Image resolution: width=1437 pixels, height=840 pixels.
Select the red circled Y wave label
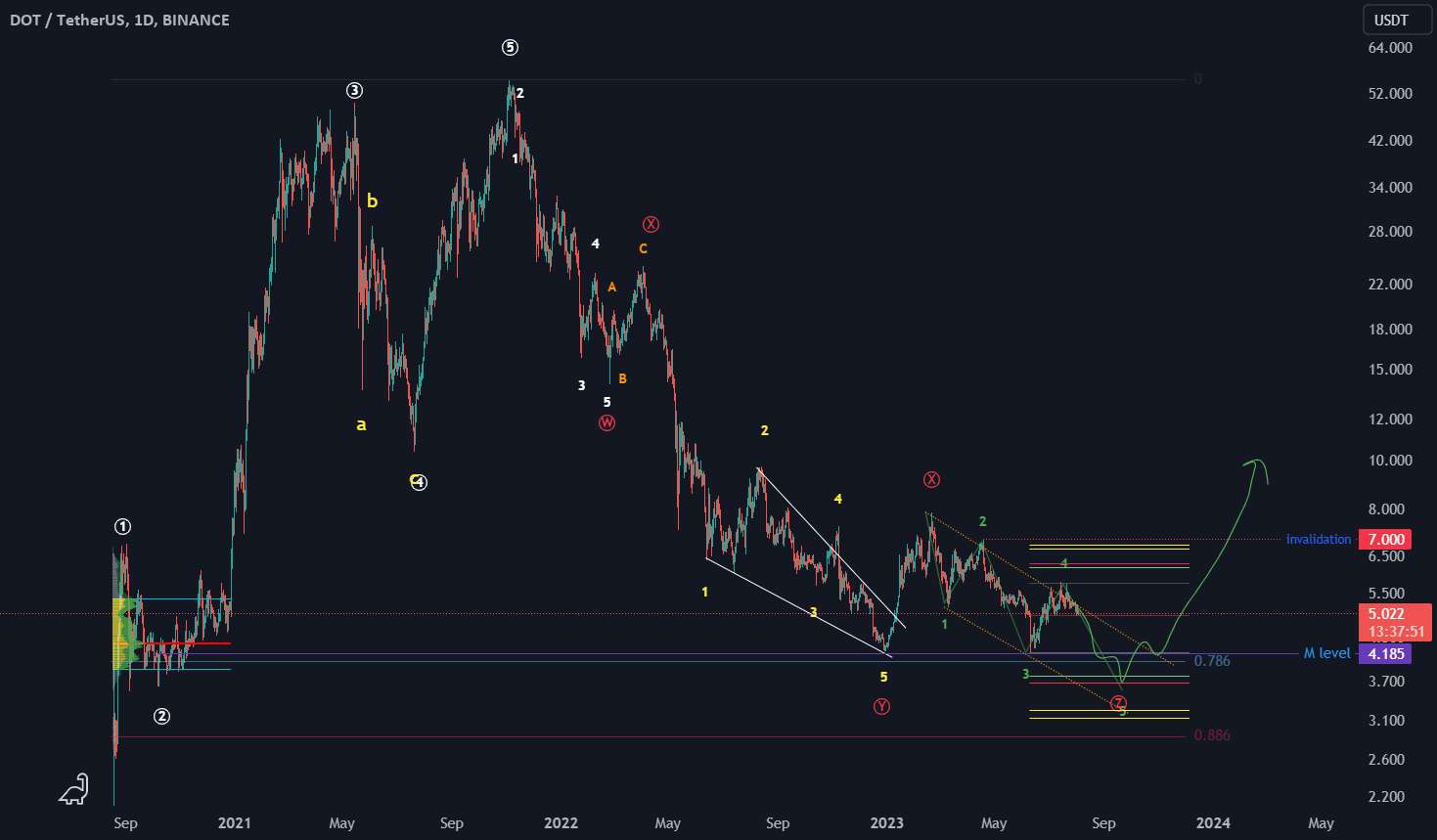882,707
